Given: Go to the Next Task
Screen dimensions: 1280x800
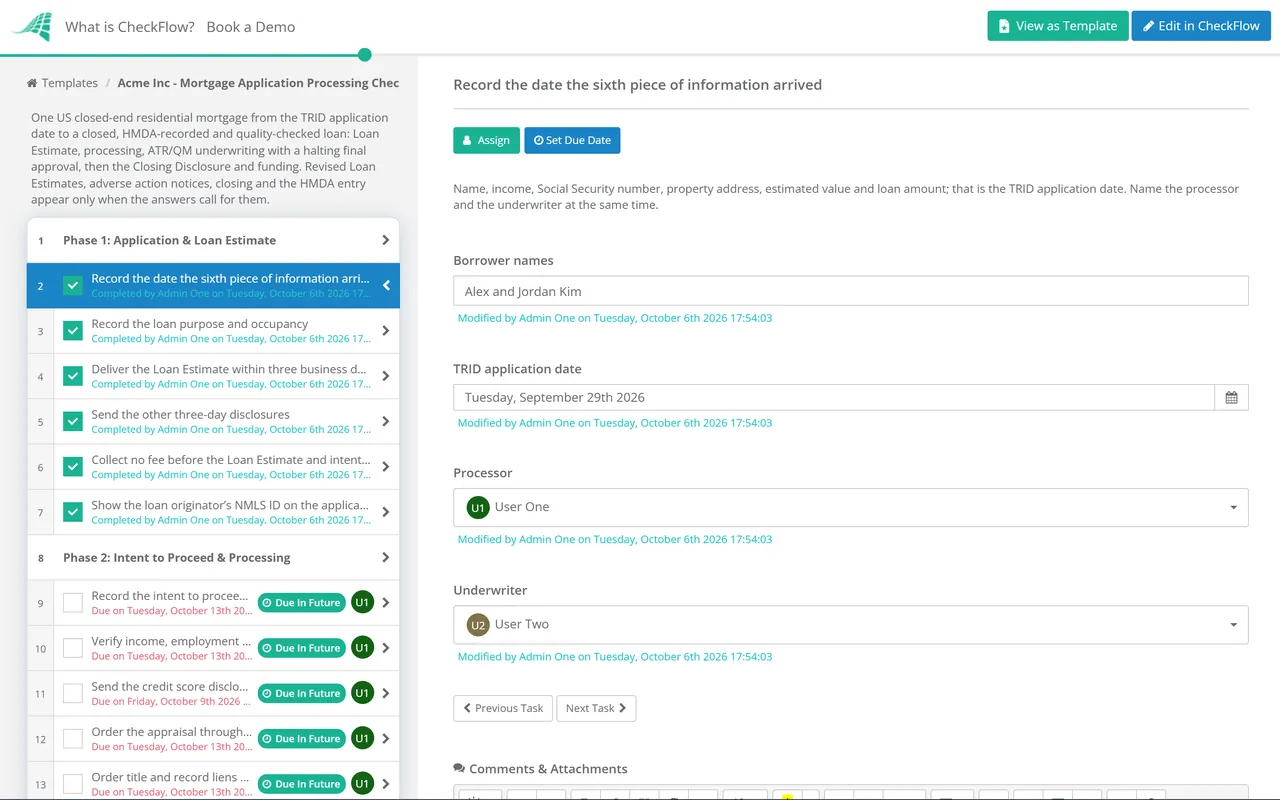Looking at the screenshot, I should (596, 708).
